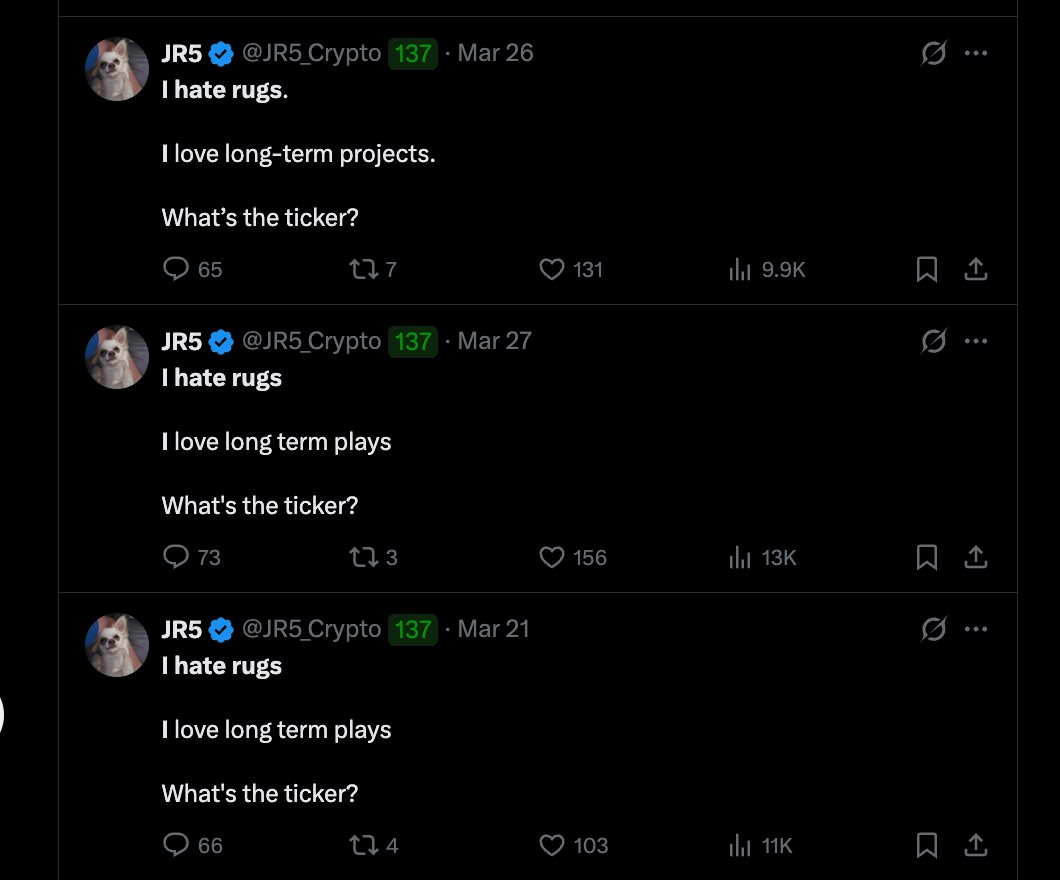Share the Mar 27 tweet
The height and width of the screenshot is (880, 1060).
(x=976, y=557)
